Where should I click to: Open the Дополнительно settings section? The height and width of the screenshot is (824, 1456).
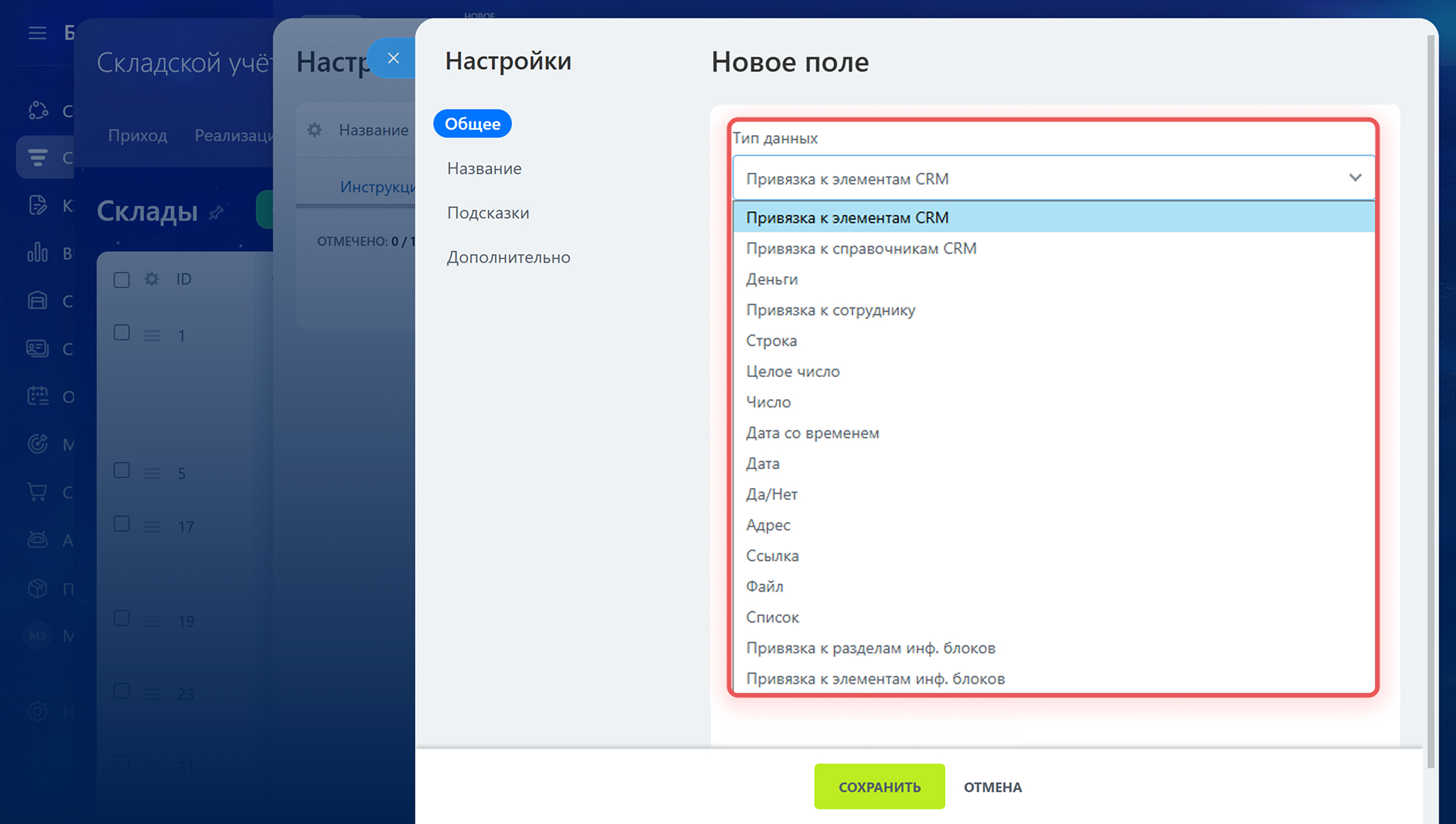pyautogui.click(x=508, y=258)
